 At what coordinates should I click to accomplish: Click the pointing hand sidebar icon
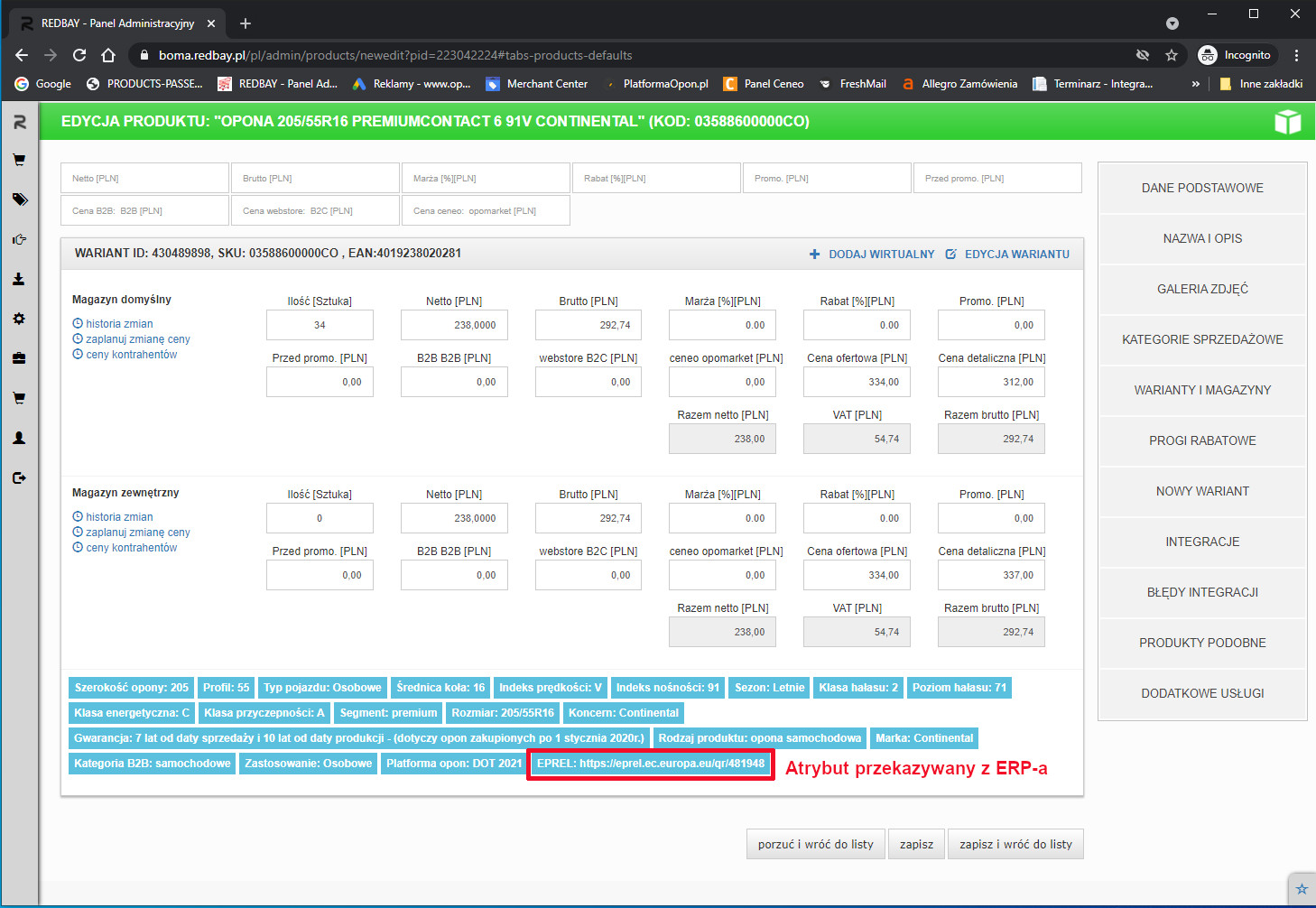coord(19,239)
